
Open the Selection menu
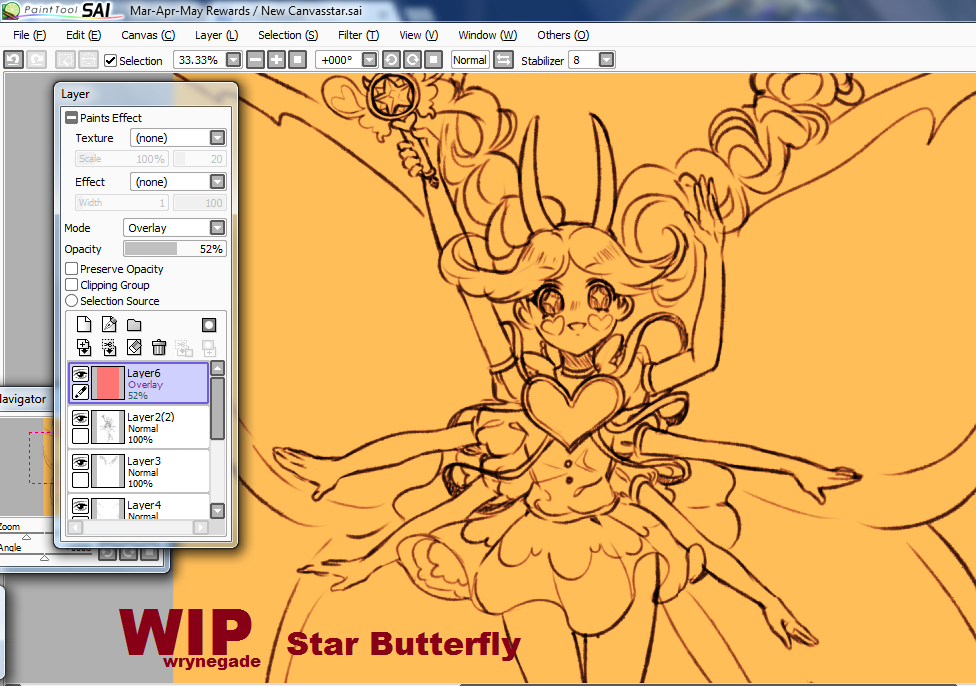coord(288,35)
